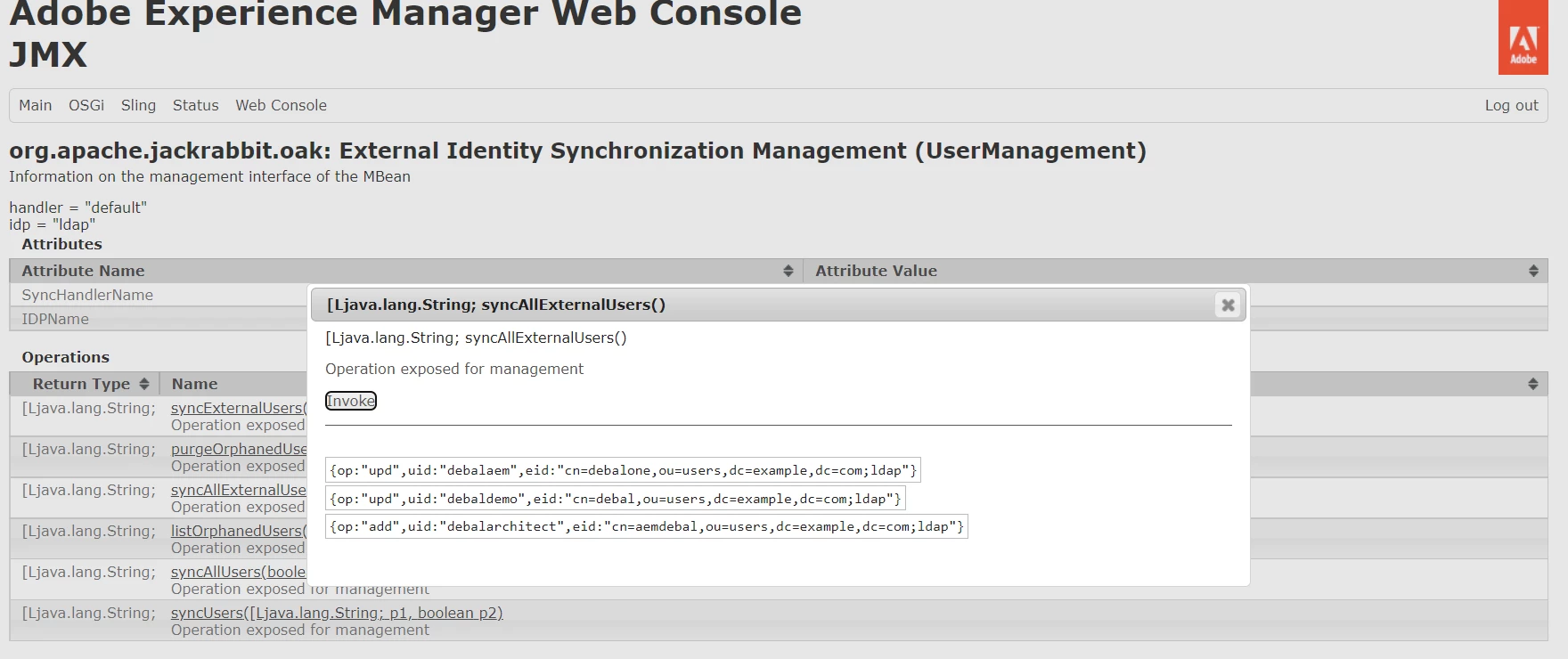Sort by Attribute Value arrows

[1533, 271]
